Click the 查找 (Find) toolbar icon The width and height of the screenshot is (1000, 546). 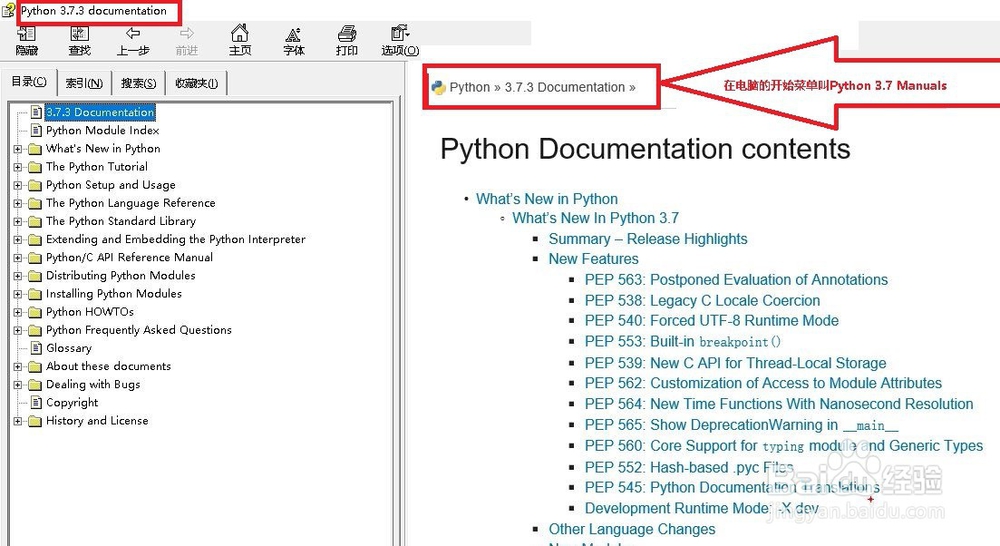click(80, 41)
